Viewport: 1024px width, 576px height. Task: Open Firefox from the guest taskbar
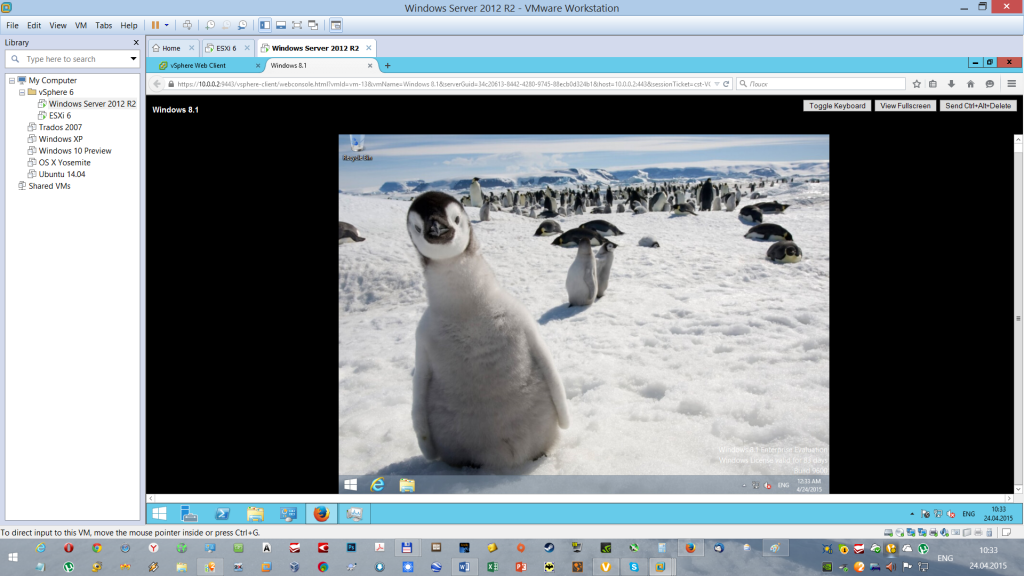pos(320,514)
